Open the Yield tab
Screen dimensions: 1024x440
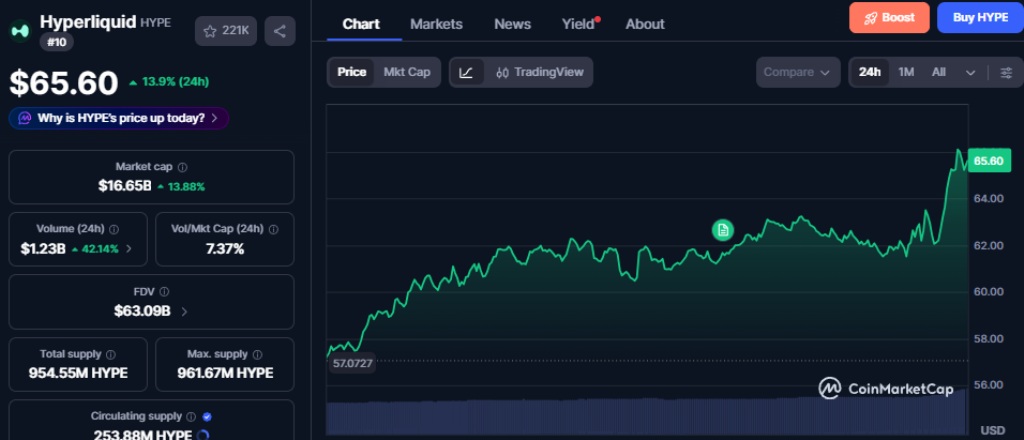pyautogui.click(x=579, y=24)
